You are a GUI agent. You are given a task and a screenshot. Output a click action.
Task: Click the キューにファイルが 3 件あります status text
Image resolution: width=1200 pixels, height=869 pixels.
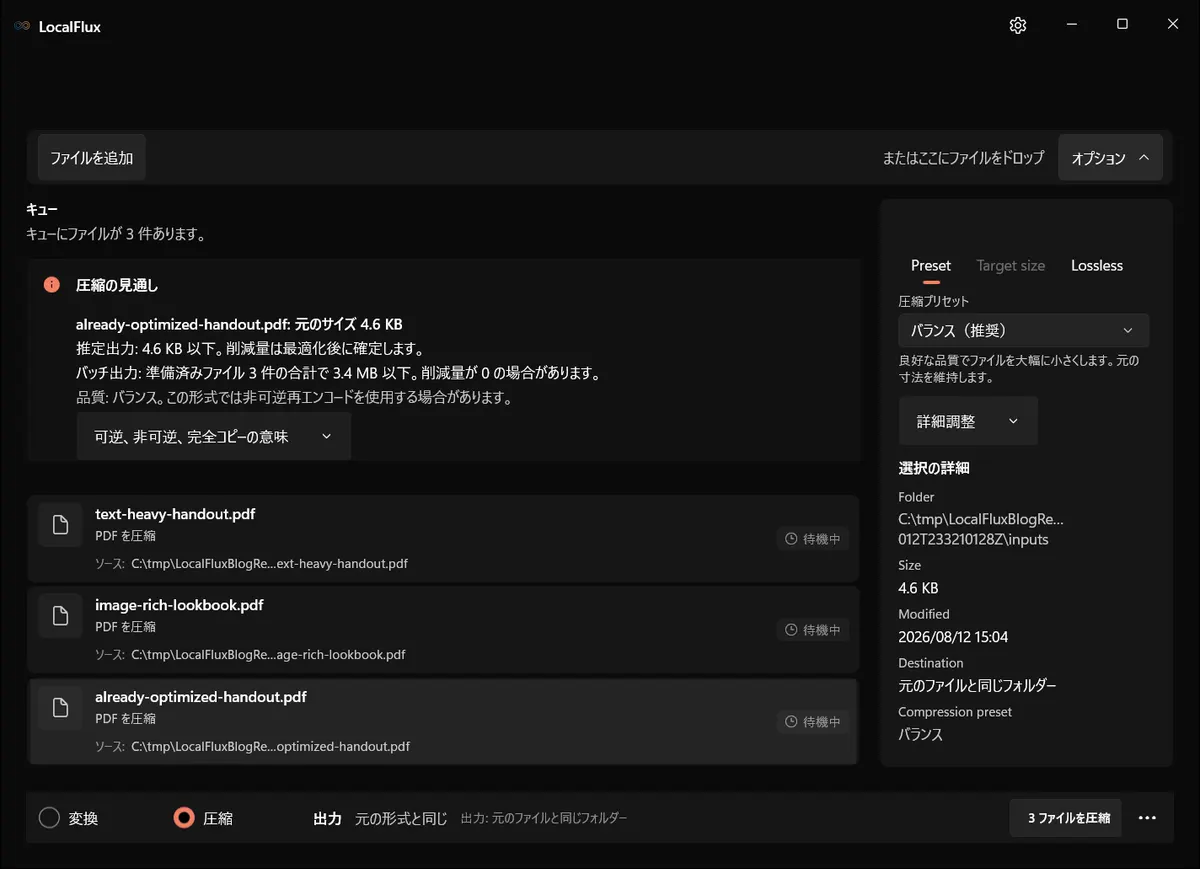pyautogui.click(x=116, y=235)
